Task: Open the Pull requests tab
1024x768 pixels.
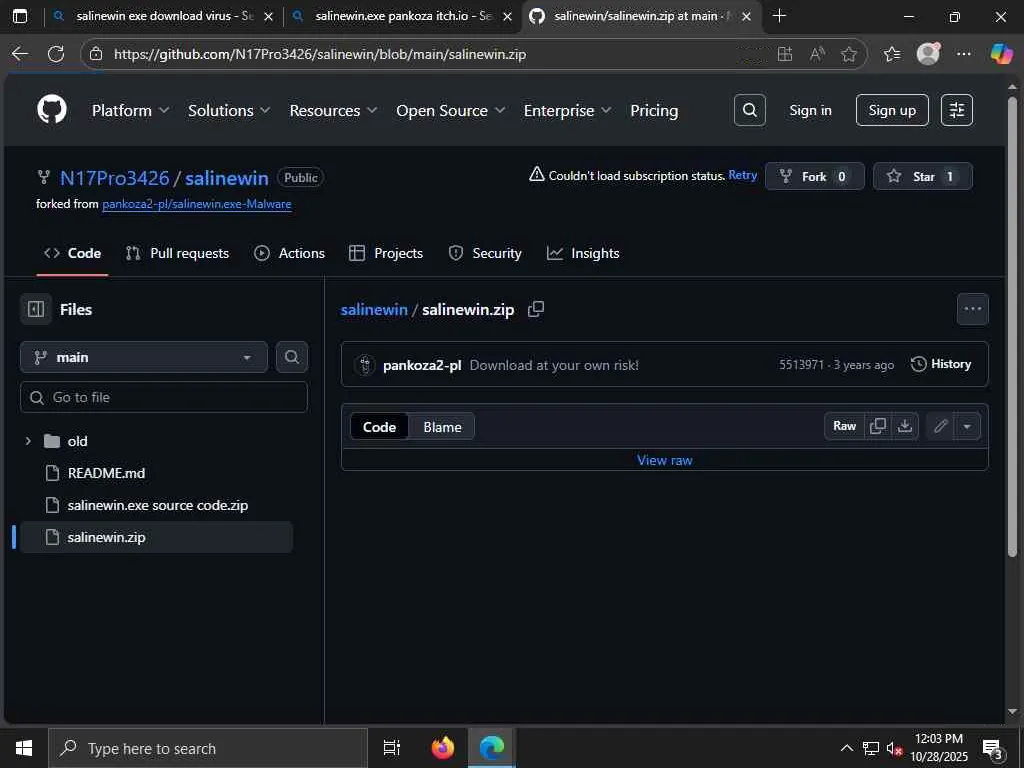Action: coord(177,253)
